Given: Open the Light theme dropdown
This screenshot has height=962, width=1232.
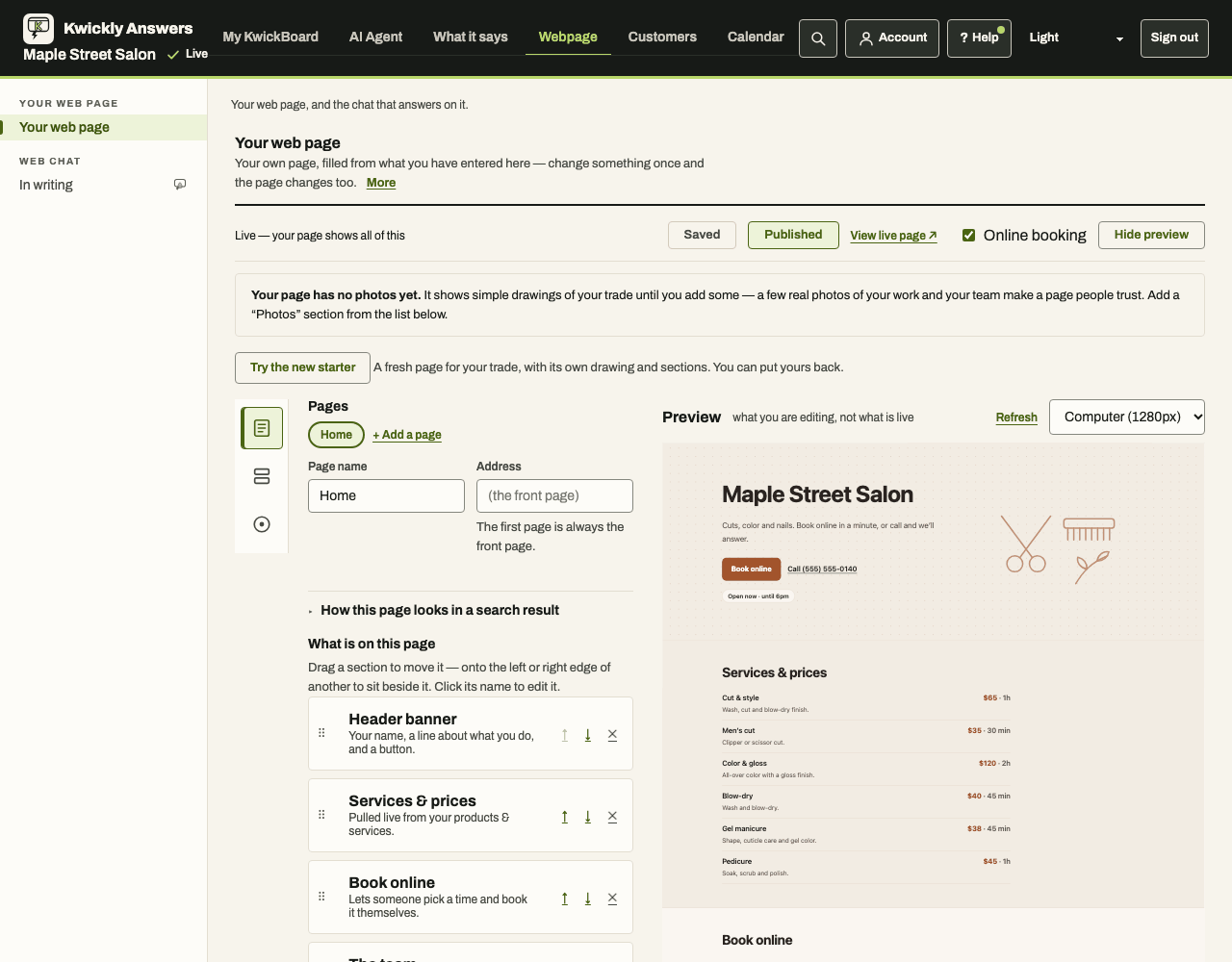Looking at the screenshot, I should point(1076,38).
